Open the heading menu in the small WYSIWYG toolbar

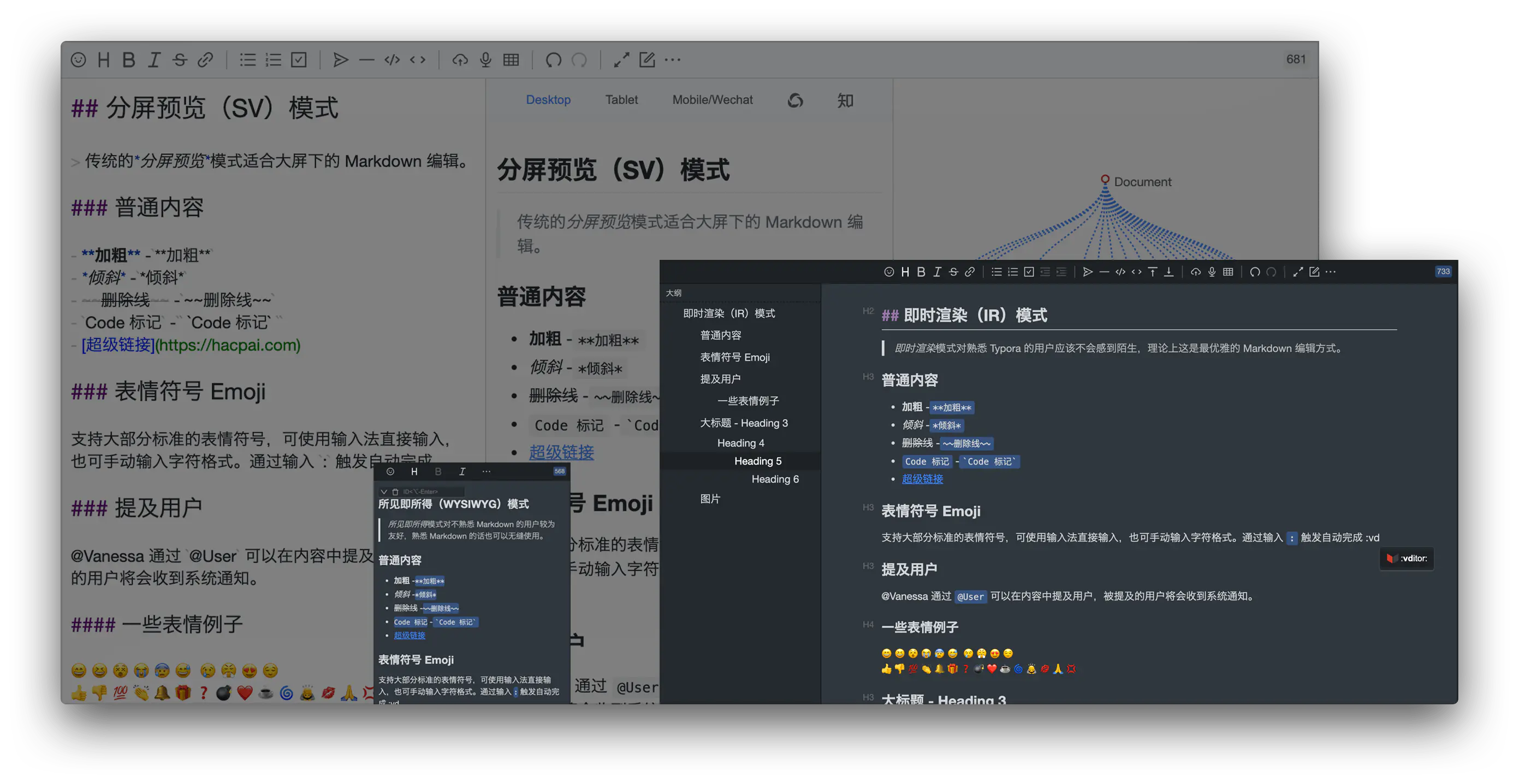pyautogui.click(x=414, y=472)
